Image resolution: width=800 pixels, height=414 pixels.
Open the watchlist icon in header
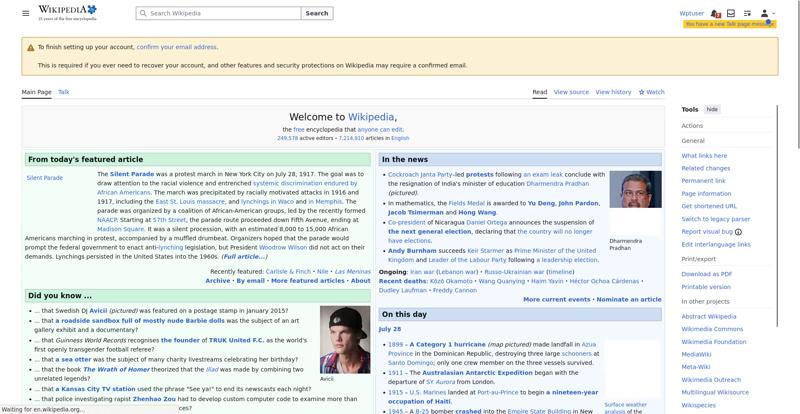pos(747,13)
